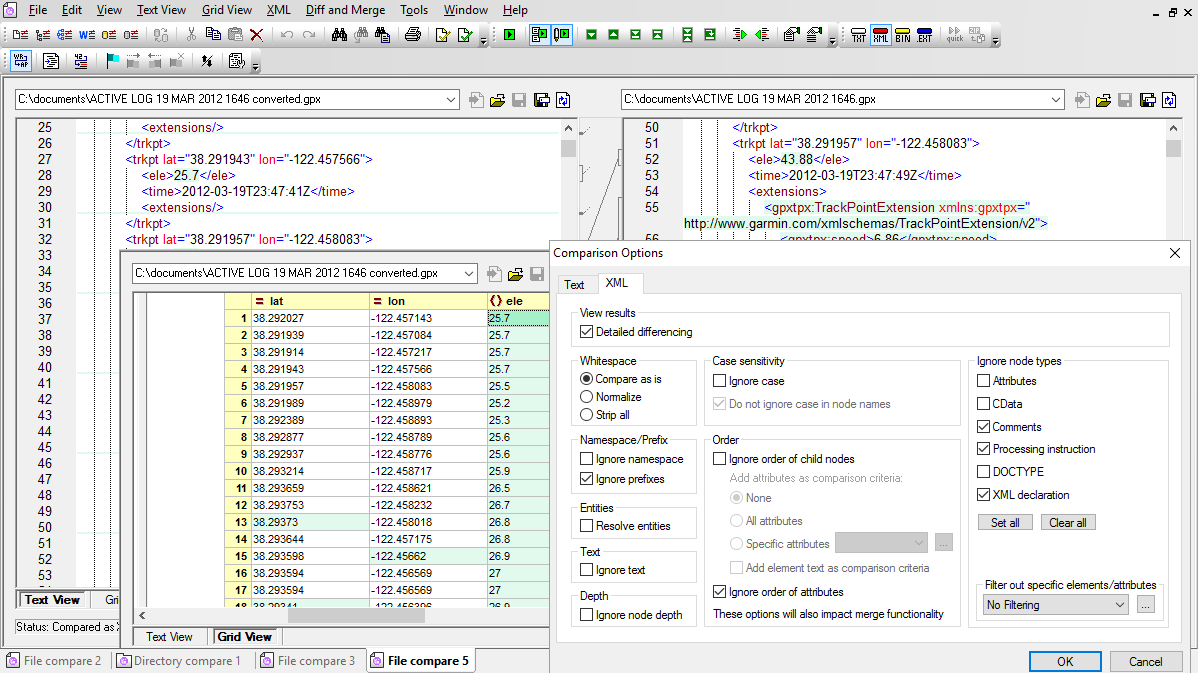
Task: Click the Copy icon in toolbar
Action: point(213,35)
